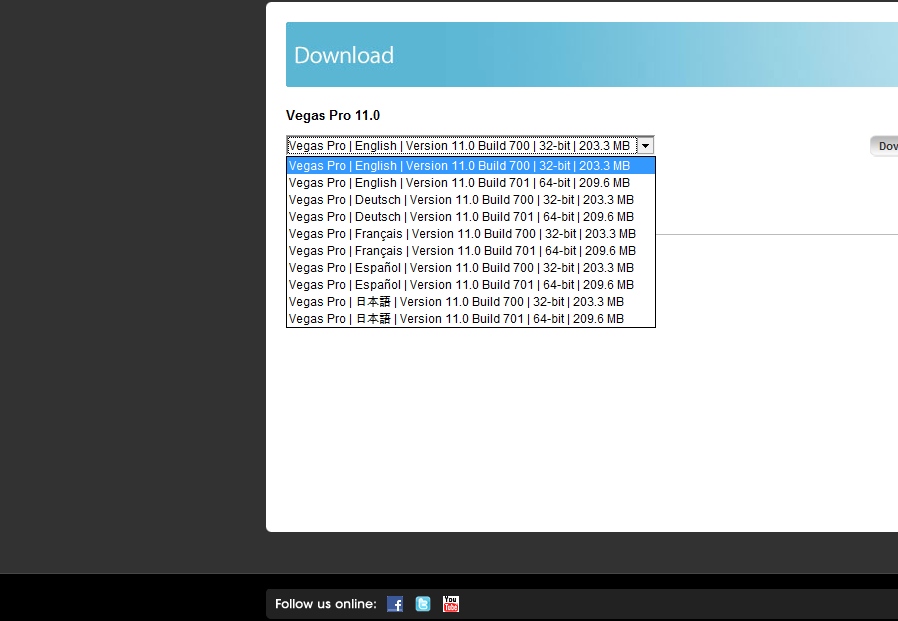Click the Follow us online label
The height and width of the screenshot is (621, 898).
[326, 604]
